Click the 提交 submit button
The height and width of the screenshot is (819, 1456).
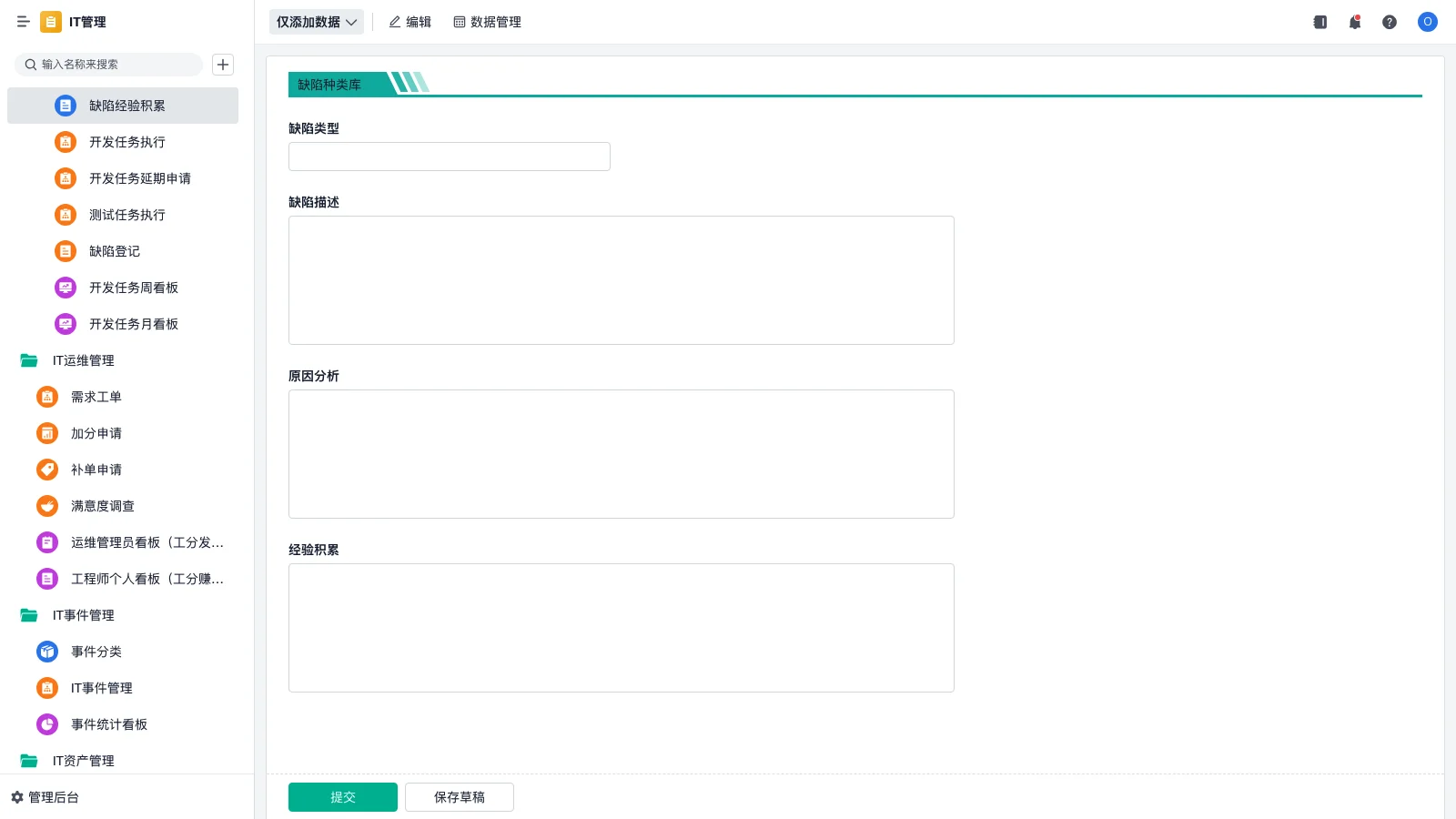coord(343,797)
